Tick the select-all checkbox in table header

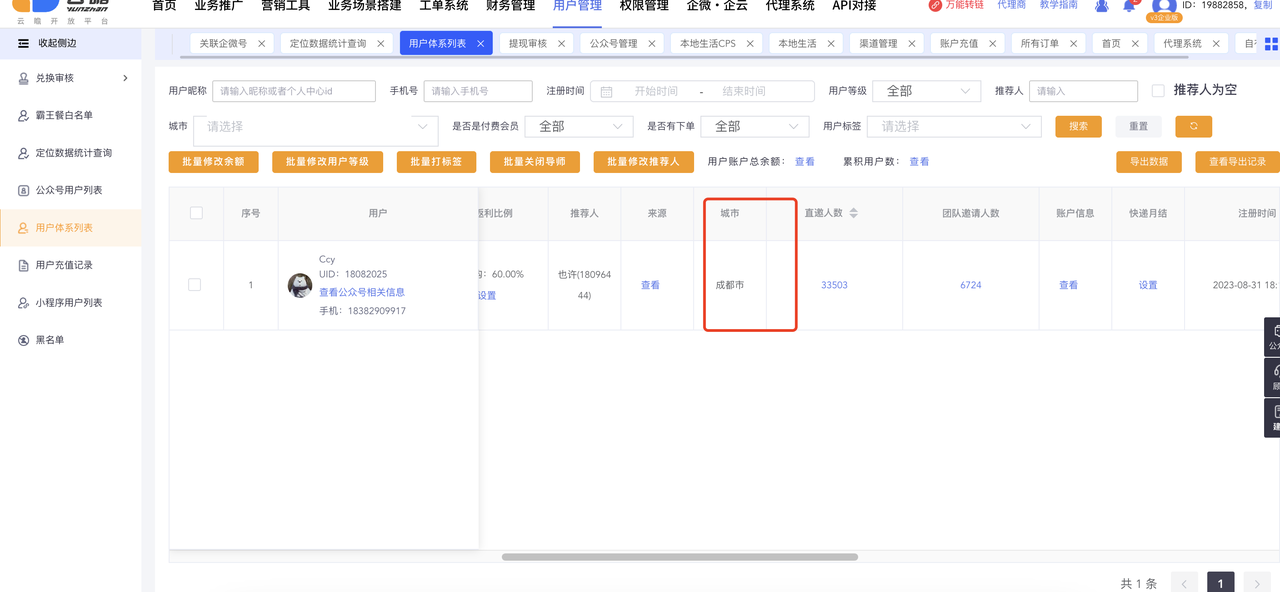(x=196, y=213)
